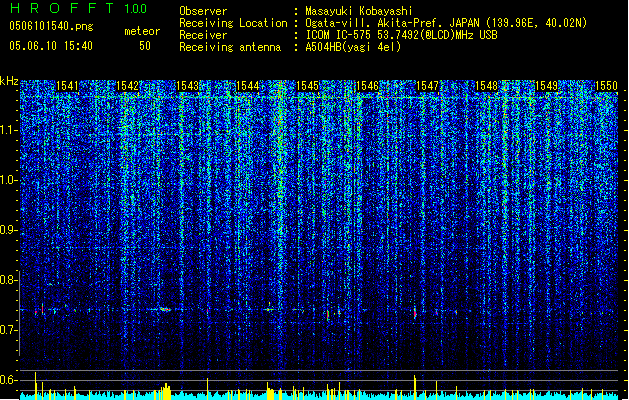This screenshot has width=629, height=400.
Task: Click the kHz axis unit label
Action: click(9, 81)
